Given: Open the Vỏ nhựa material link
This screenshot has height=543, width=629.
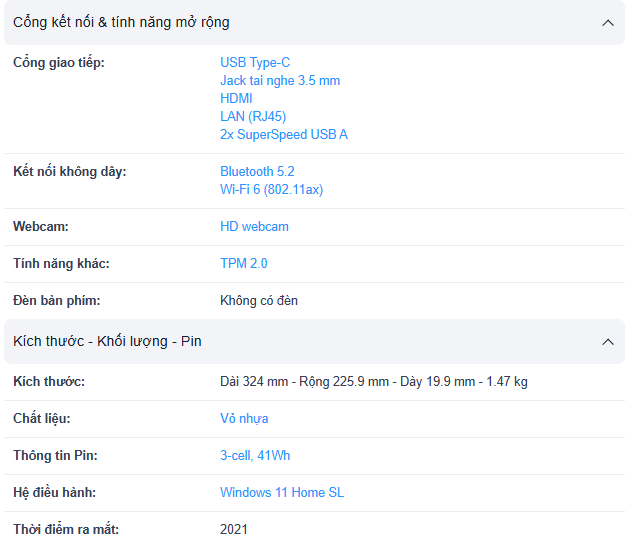Looking at the screenshot, I should (244, 418).
